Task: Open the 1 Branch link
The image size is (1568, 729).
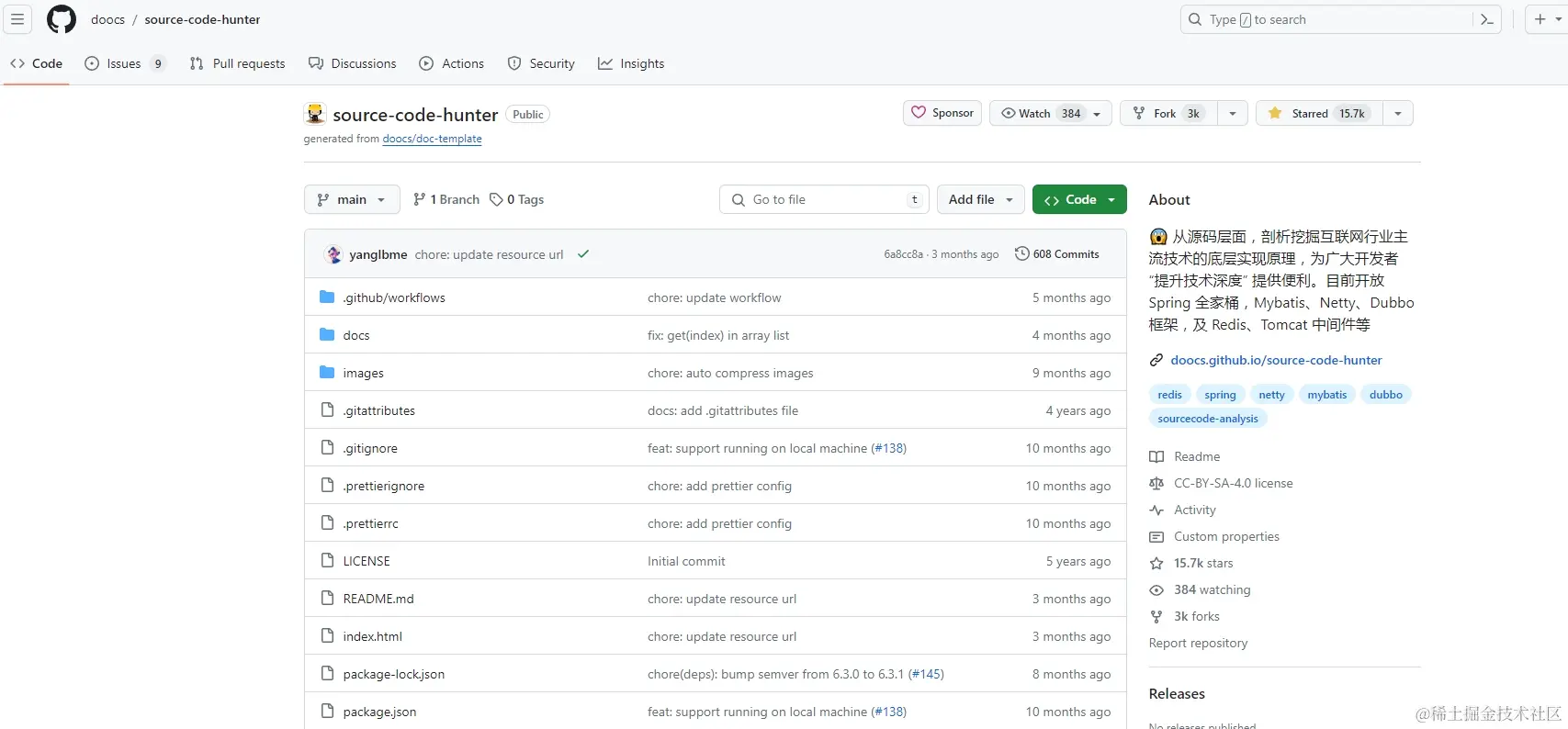Action: pyautogui.click(x=446, y=199)
